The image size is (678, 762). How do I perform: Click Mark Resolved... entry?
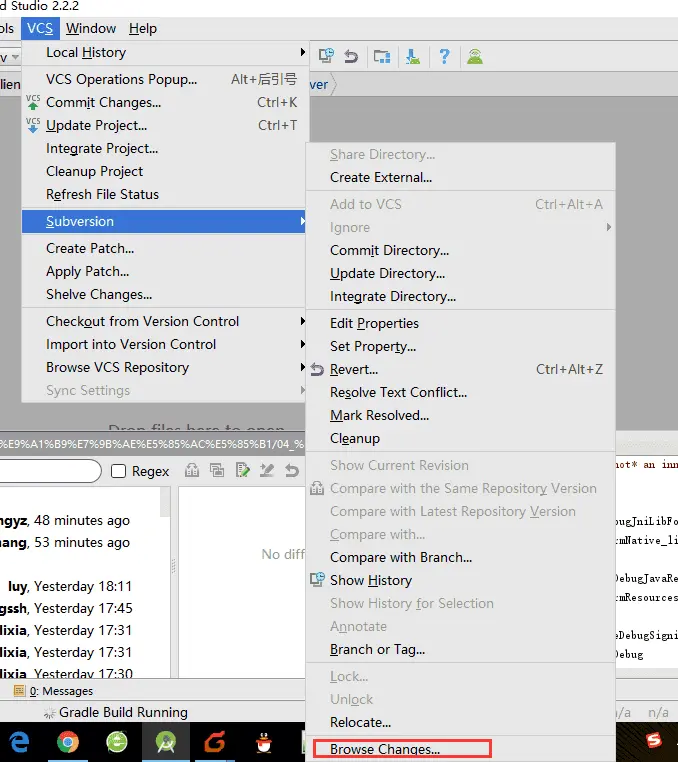461,416
